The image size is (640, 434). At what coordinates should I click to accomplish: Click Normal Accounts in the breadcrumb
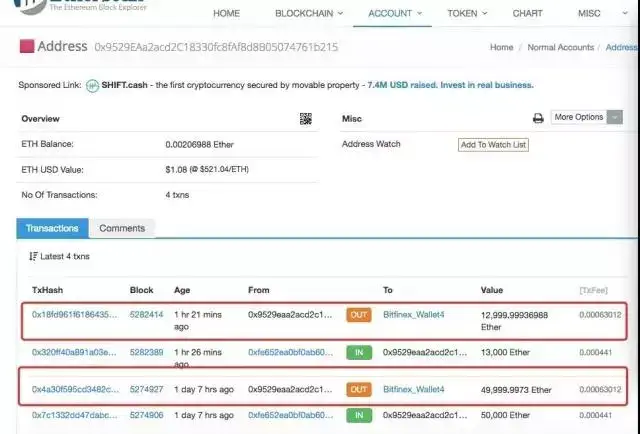pyautogui.click(x=560, y=47)
